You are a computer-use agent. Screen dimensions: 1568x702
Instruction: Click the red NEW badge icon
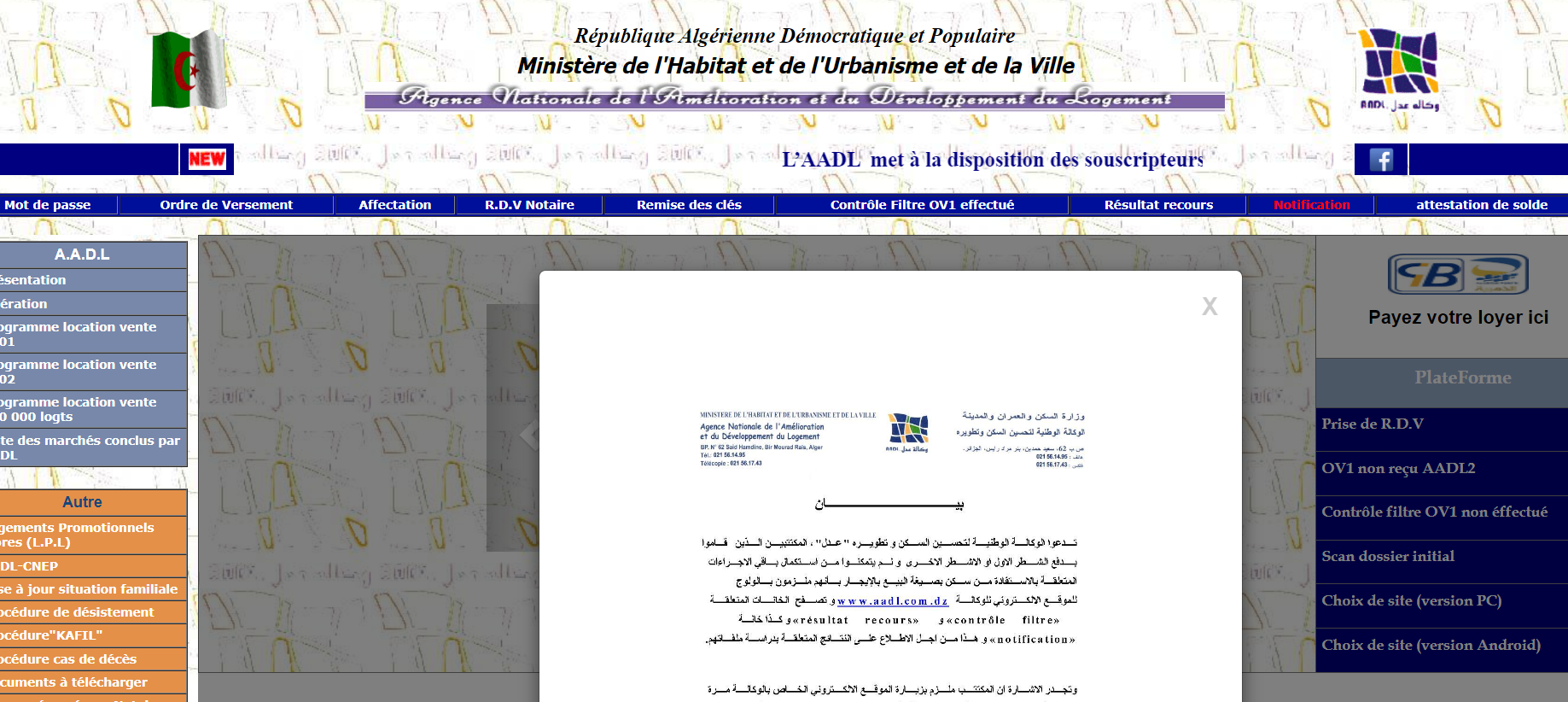[207, 159]
